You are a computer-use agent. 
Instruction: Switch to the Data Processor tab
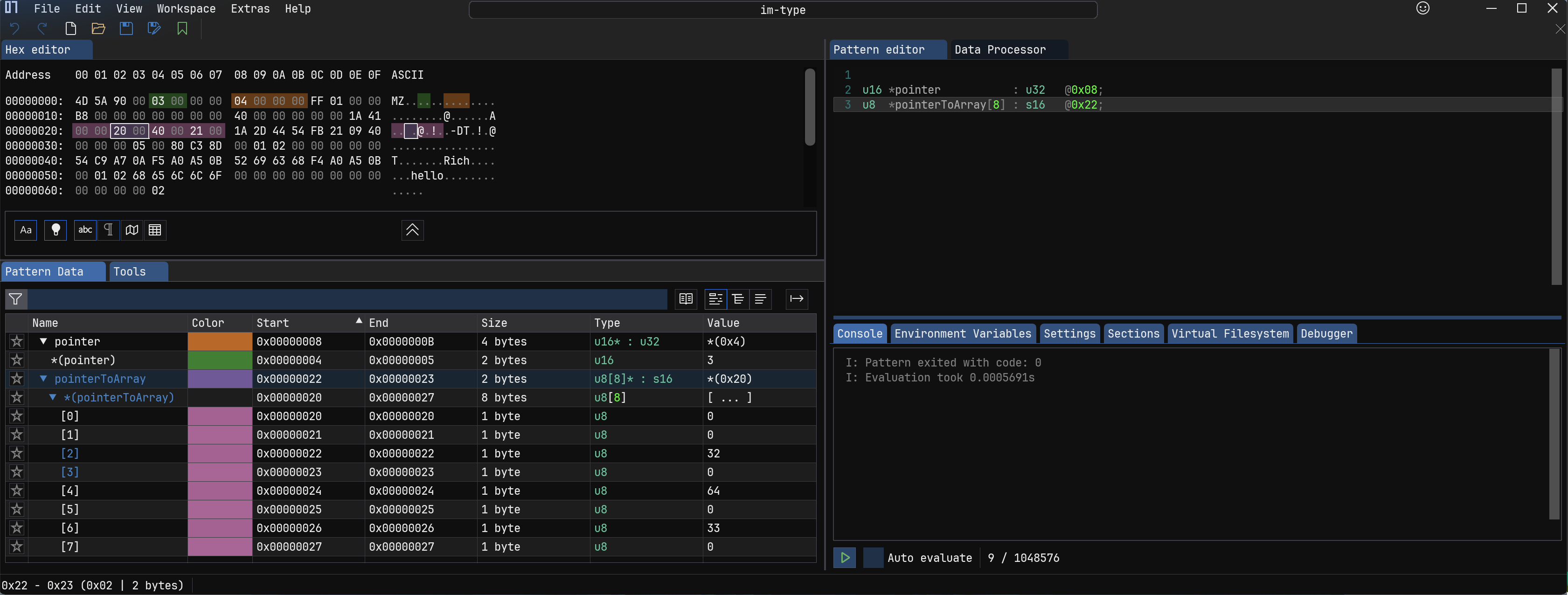point(999,50)
